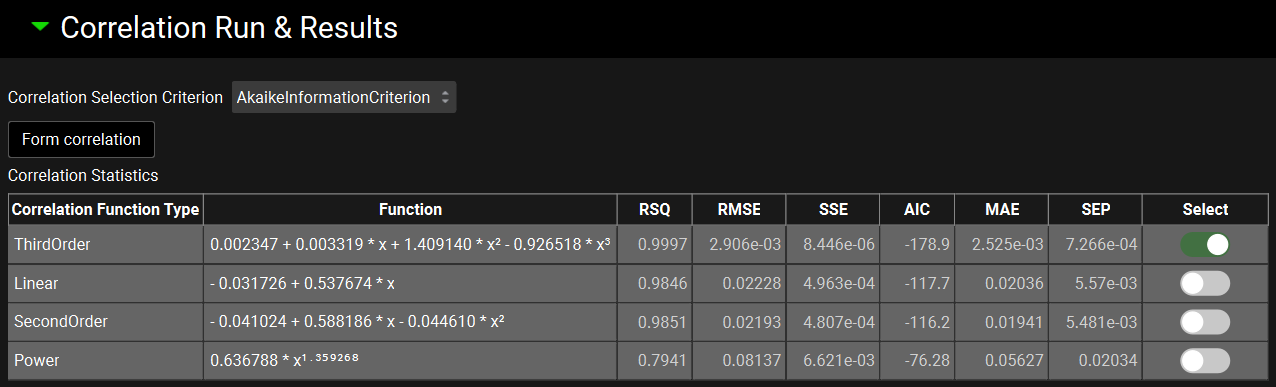Image resolution: width=1276 pixels, height=387 pixels.
Task: Open the Correlation Selection Criterion dropdown
Action: [x=344, y=97]
